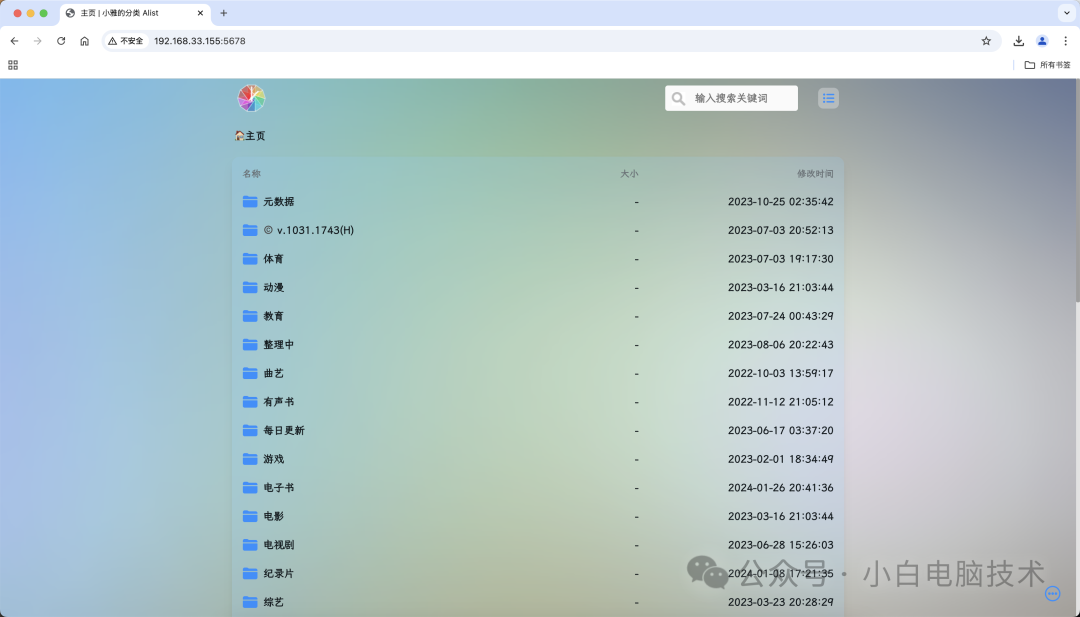This screenshot has height=617, width=1080.
Task: Open the 所有书签 bookmarks folder
Action: pos(1047,65)
